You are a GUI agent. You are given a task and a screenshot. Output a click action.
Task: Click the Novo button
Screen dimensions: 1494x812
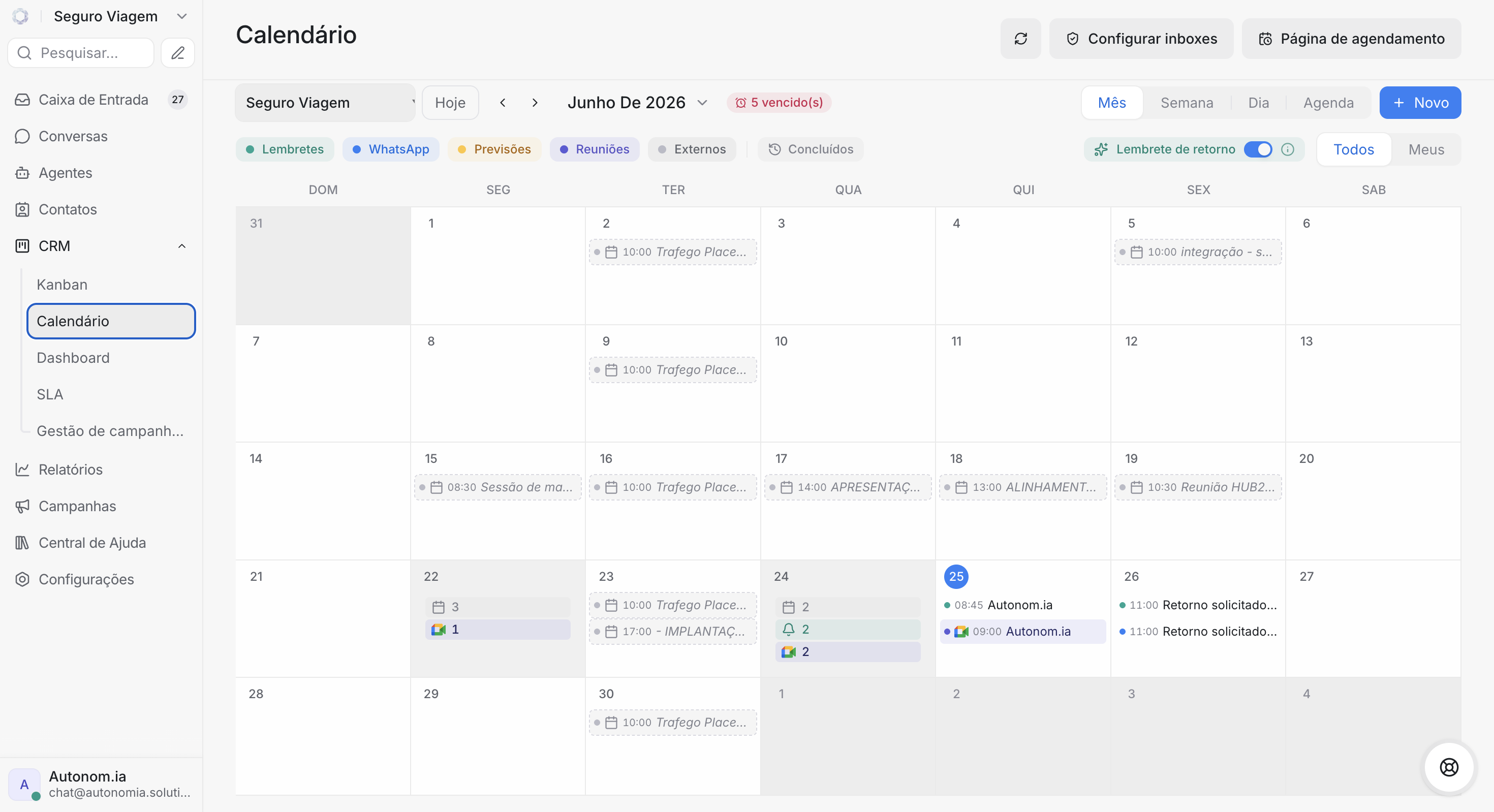pyautogui.click(x=1420, y=103)
